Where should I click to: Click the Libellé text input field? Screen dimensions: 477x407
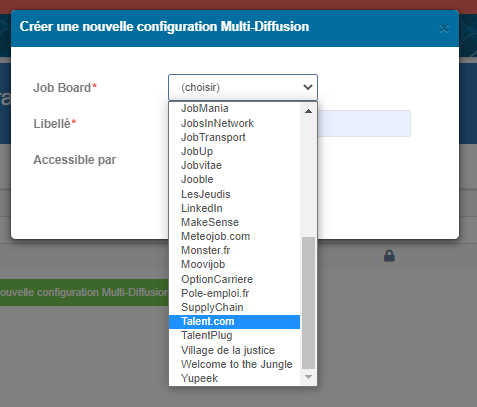pos(364,123)
